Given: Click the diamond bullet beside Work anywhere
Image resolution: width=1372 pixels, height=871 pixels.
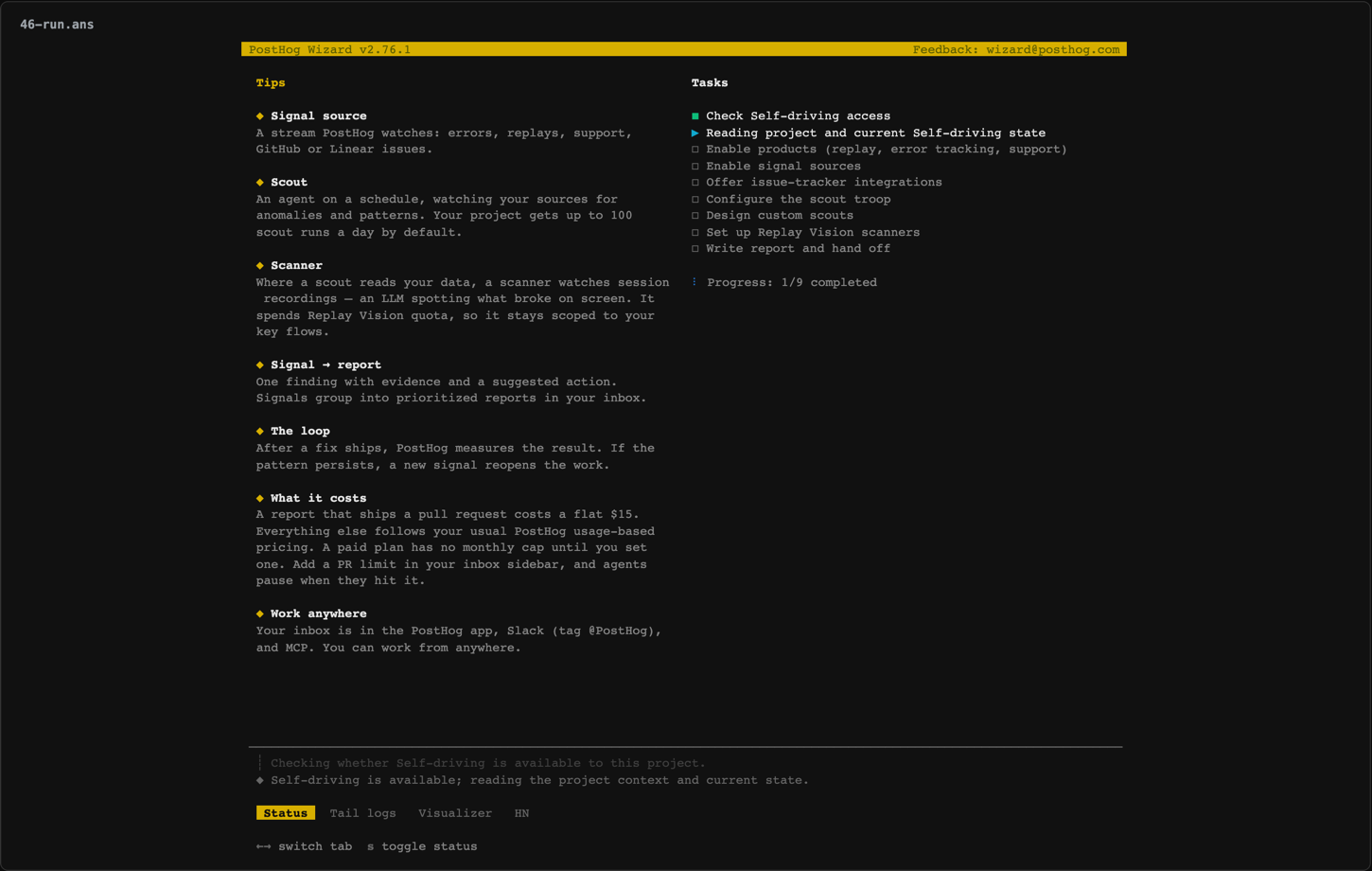Looking at the screenshot, I should click(260, 614).
